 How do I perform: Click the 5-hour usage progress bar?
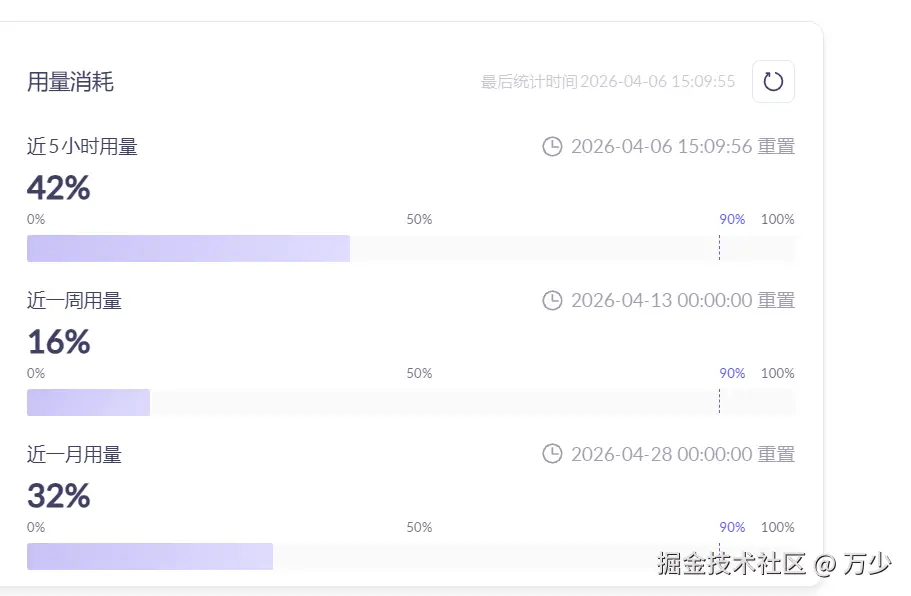coord(410,248)
